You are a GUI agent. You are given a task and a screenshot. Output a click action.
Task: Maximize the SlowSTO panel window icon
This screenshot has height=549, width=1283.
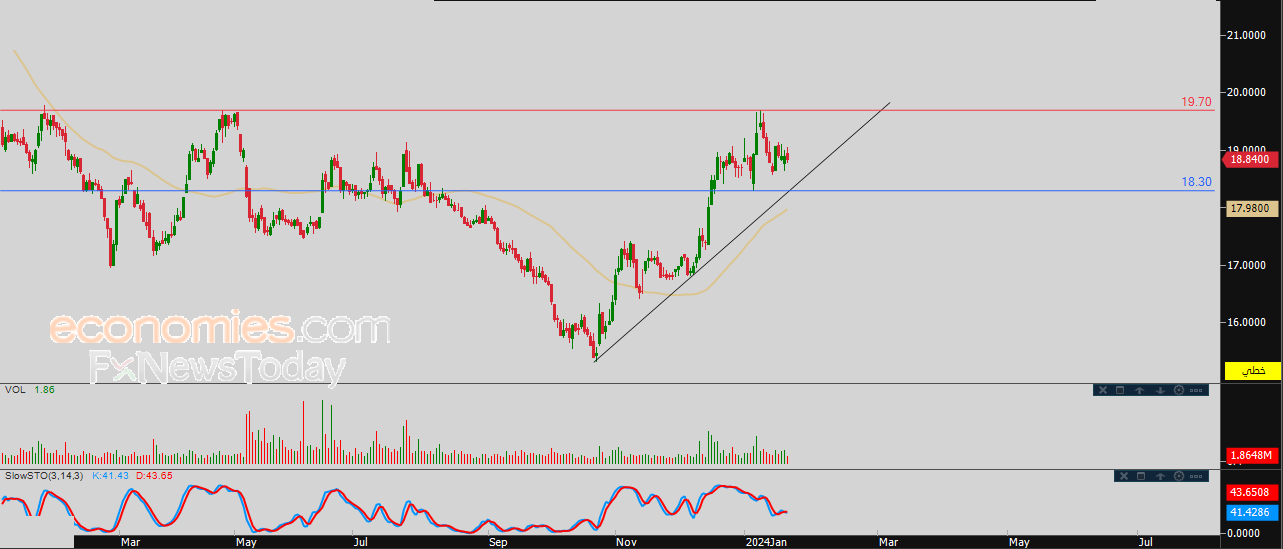coord(1141,477)
